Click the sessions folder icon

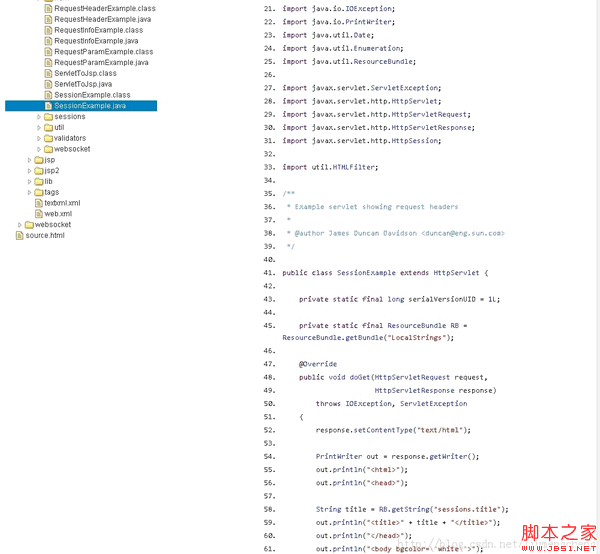tap(48, 117)
